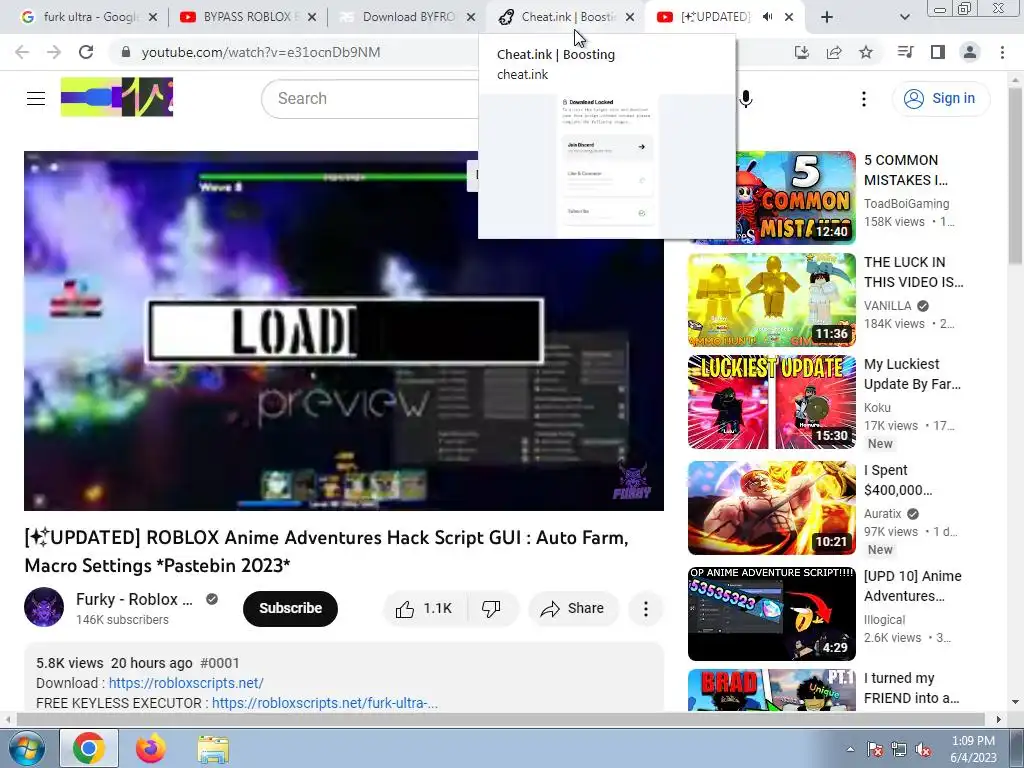Switch to the Cheat.ink Boosting tab
This screenshot has width=1024, height=768.
(566, 17)
